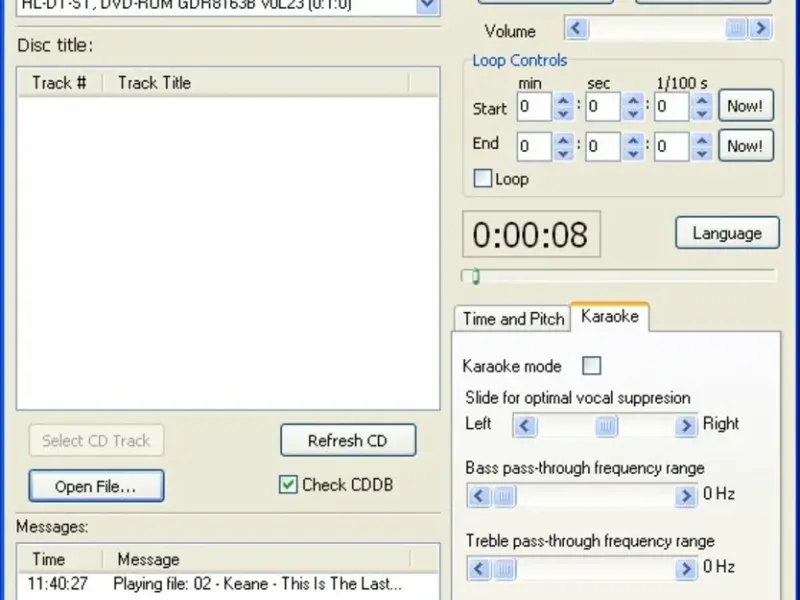800x600 pixels.
Task: Enable Karaoke mode checkbox
Action: point(592,365)
